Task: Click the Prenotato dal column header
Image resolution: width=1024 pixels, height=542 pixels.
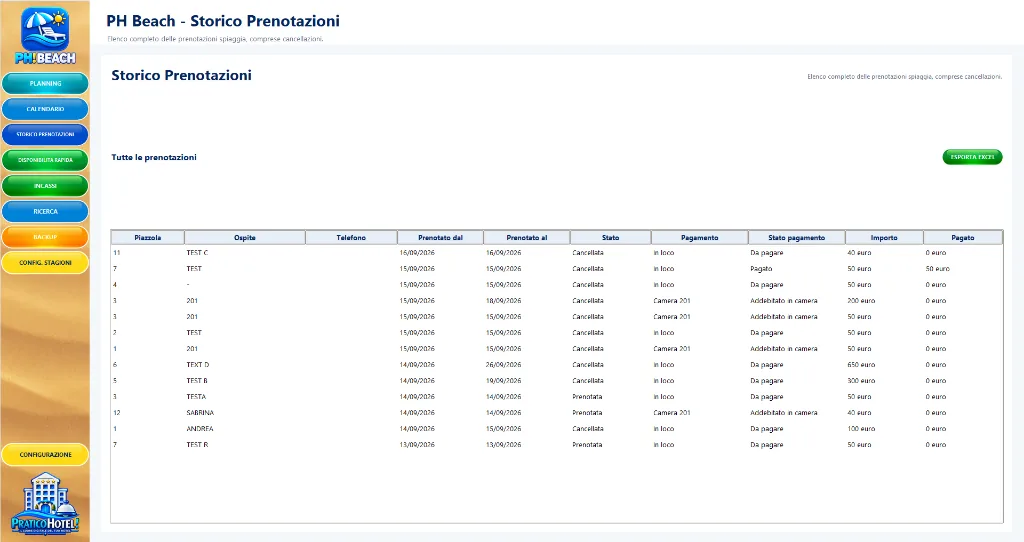Action: (x=440, y=238)
